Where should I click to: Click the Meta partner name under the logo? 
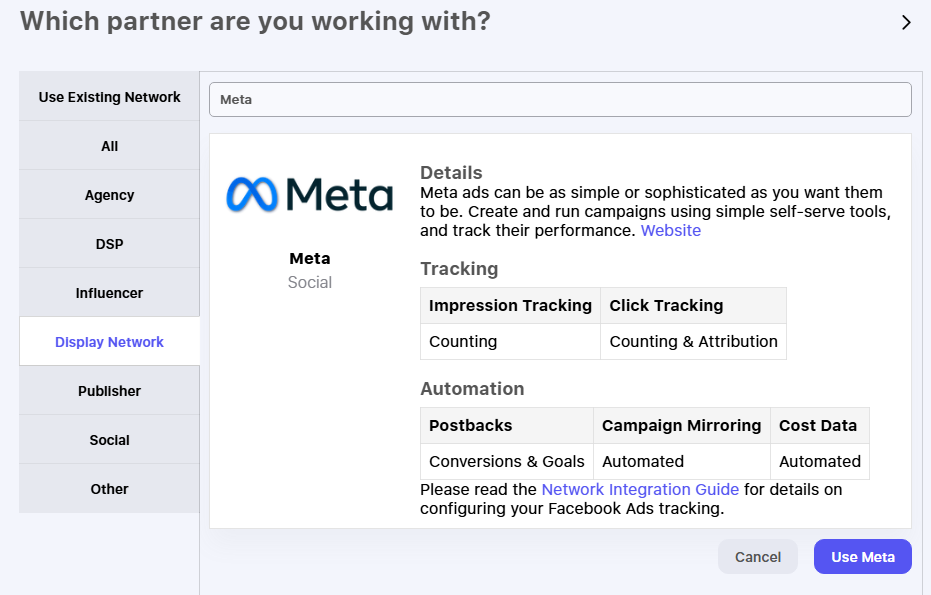[x=309, y=258]
